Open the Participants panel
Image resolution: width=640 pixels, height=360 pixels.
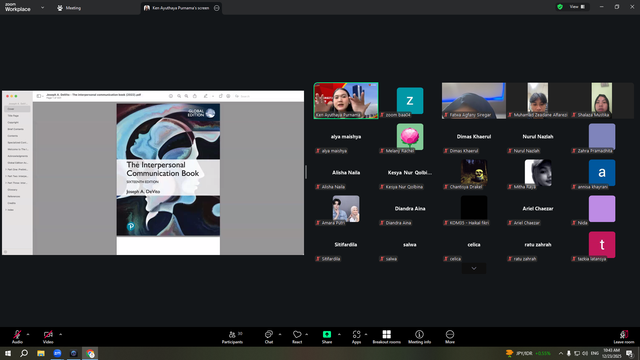tap(232, 337)
